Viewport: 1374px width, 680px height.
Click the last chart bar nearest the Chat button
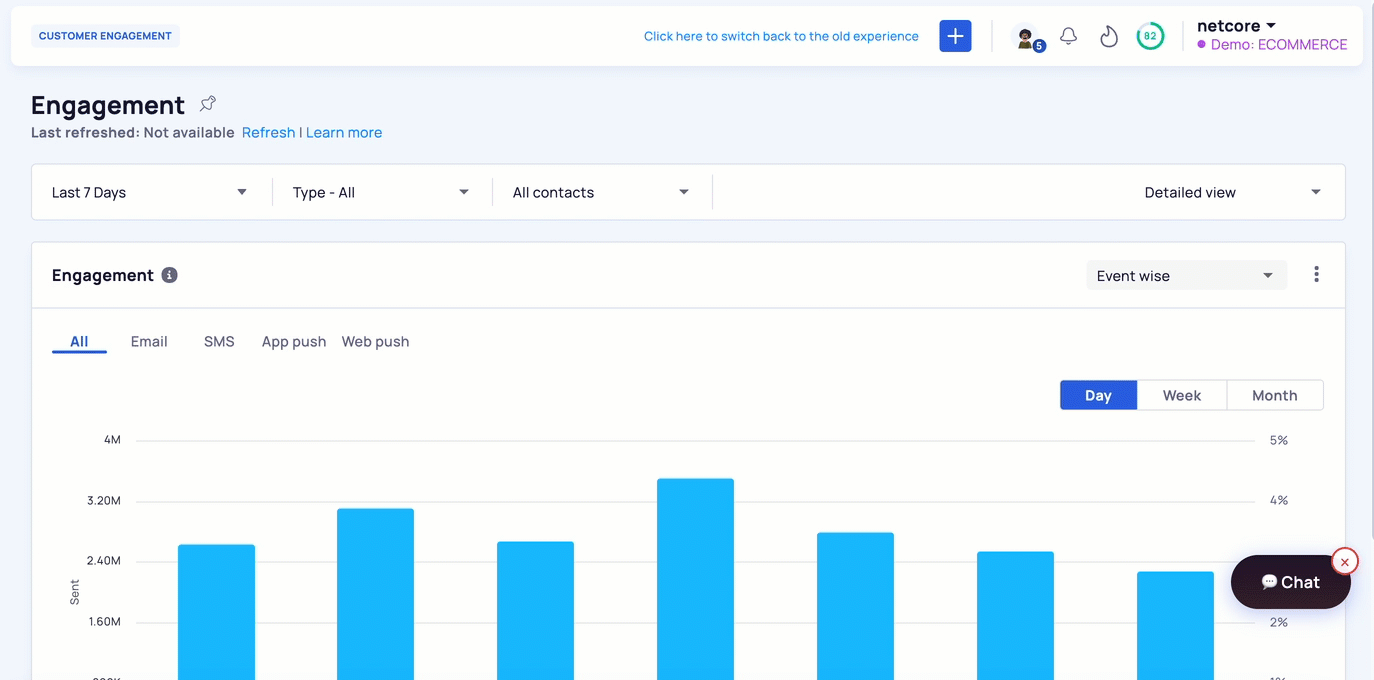click(x=1175, y=626)
